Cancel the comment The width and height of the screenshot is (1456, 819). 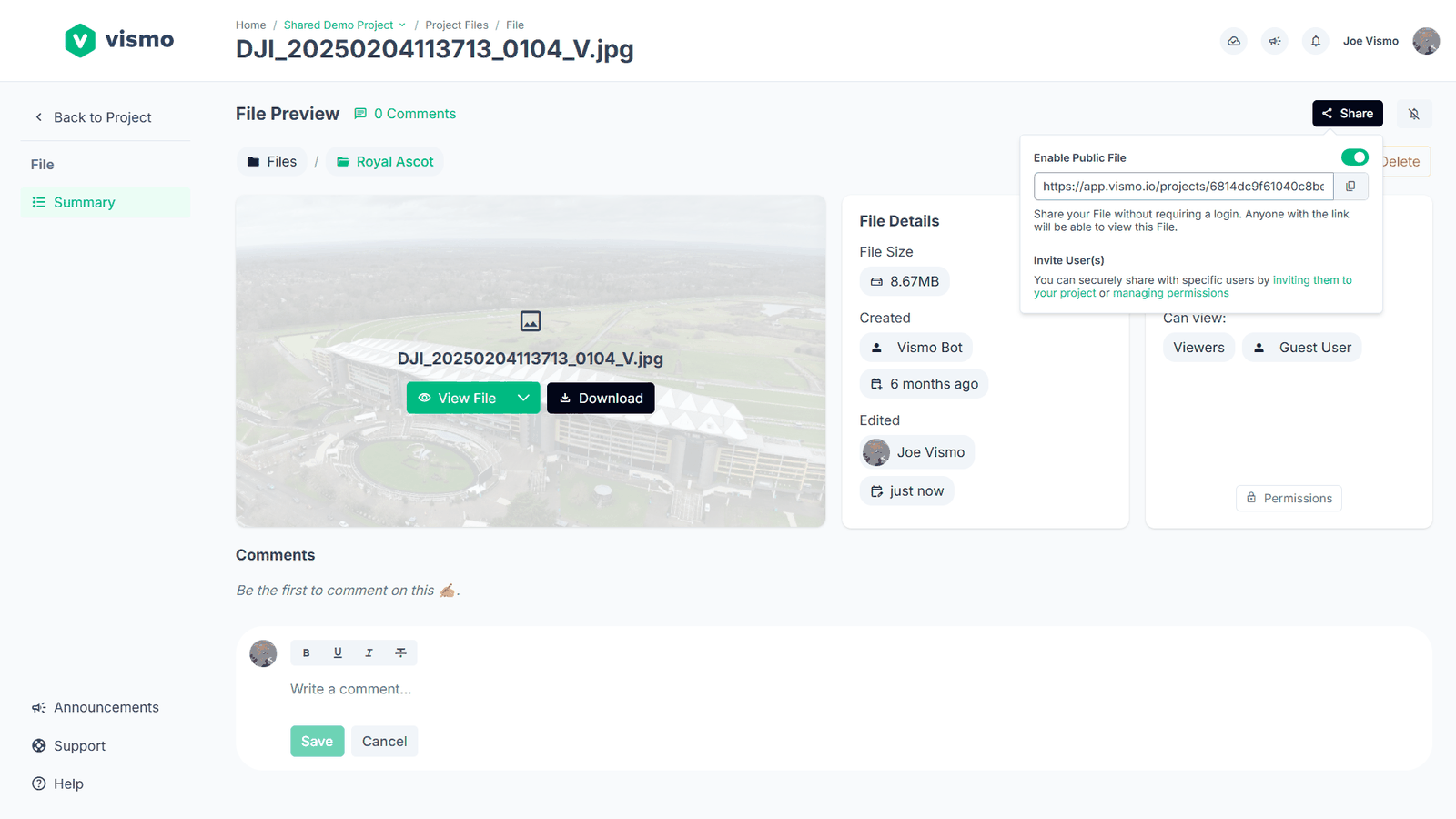[x=385, y=742]
